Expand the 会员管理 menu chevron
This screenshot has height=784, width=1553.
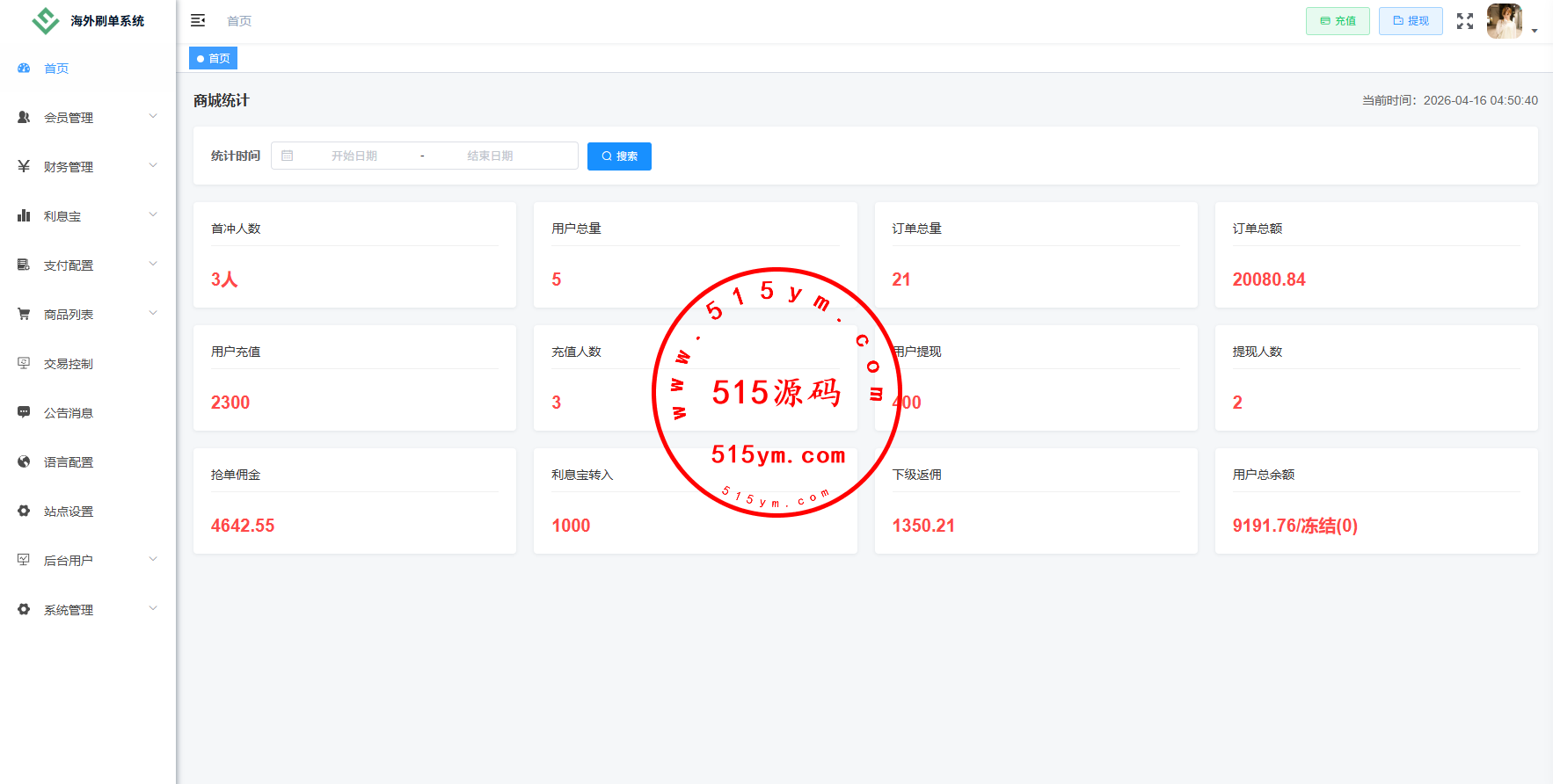(x=153, y=116)
